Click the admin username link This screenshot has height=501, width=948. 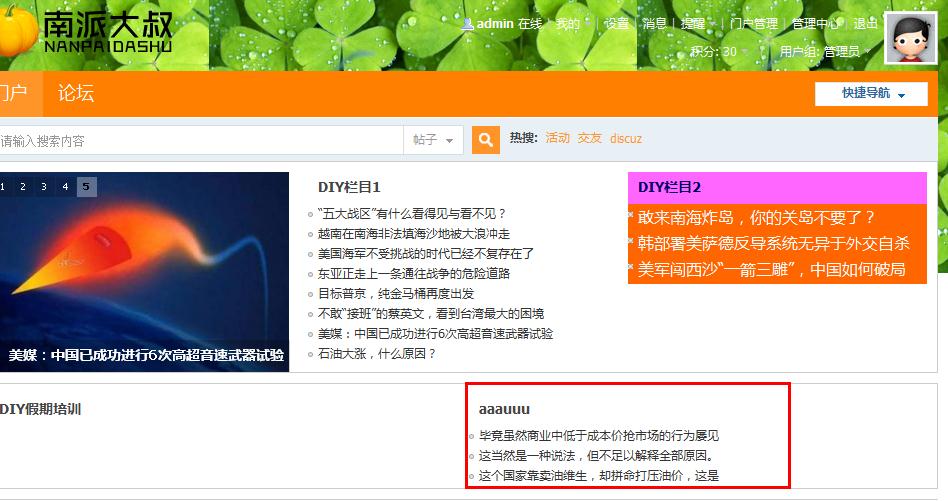[495, 24]
